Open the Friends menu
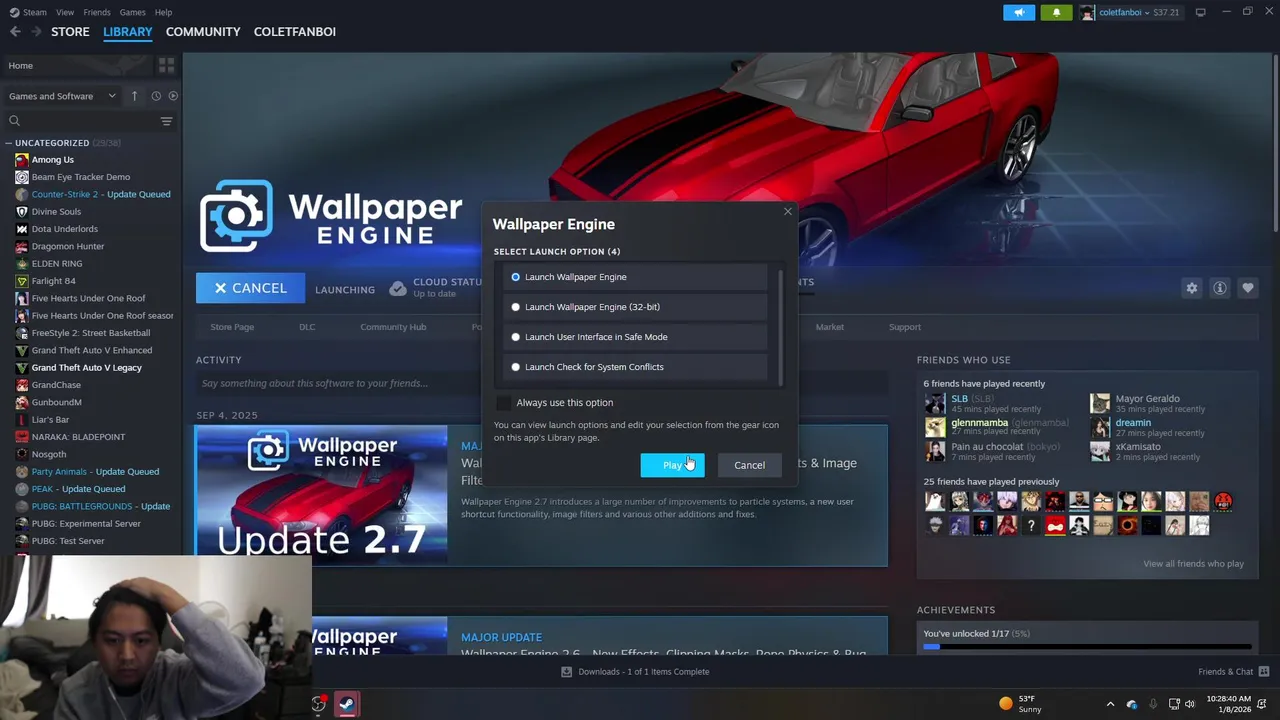Image resolution: width=1280 pixels, height=720 pixels. (97, 12)
